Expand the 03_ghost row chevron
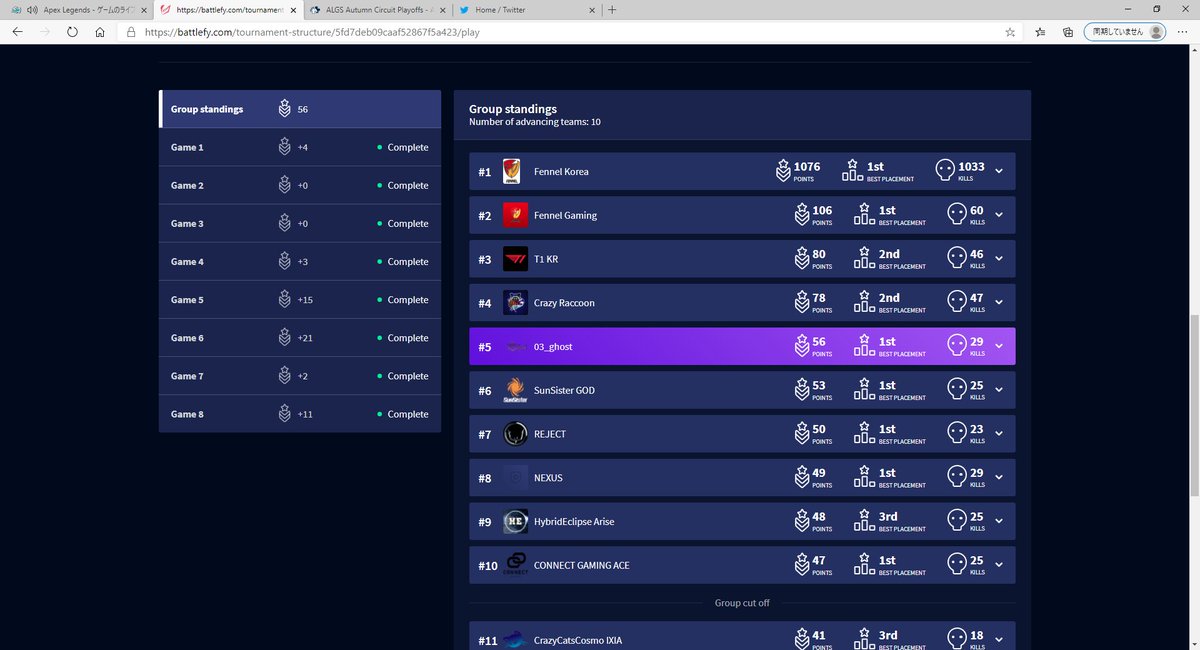 tap(998, 347)
